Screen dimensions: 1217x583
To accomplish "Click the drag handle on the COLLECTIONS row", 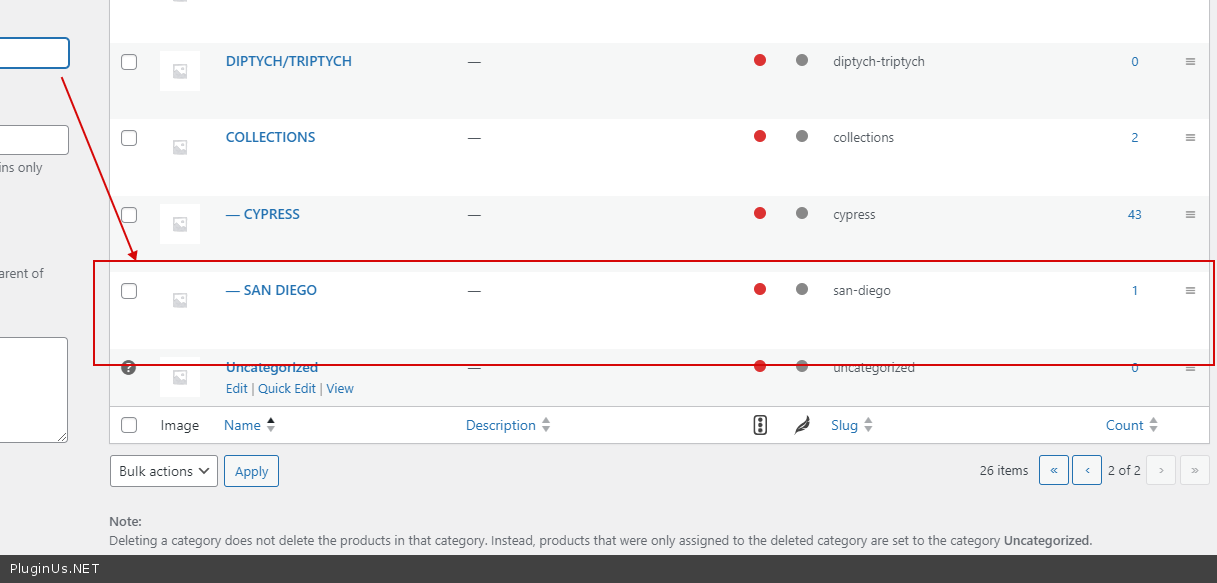I will (x=1190, y=138).
